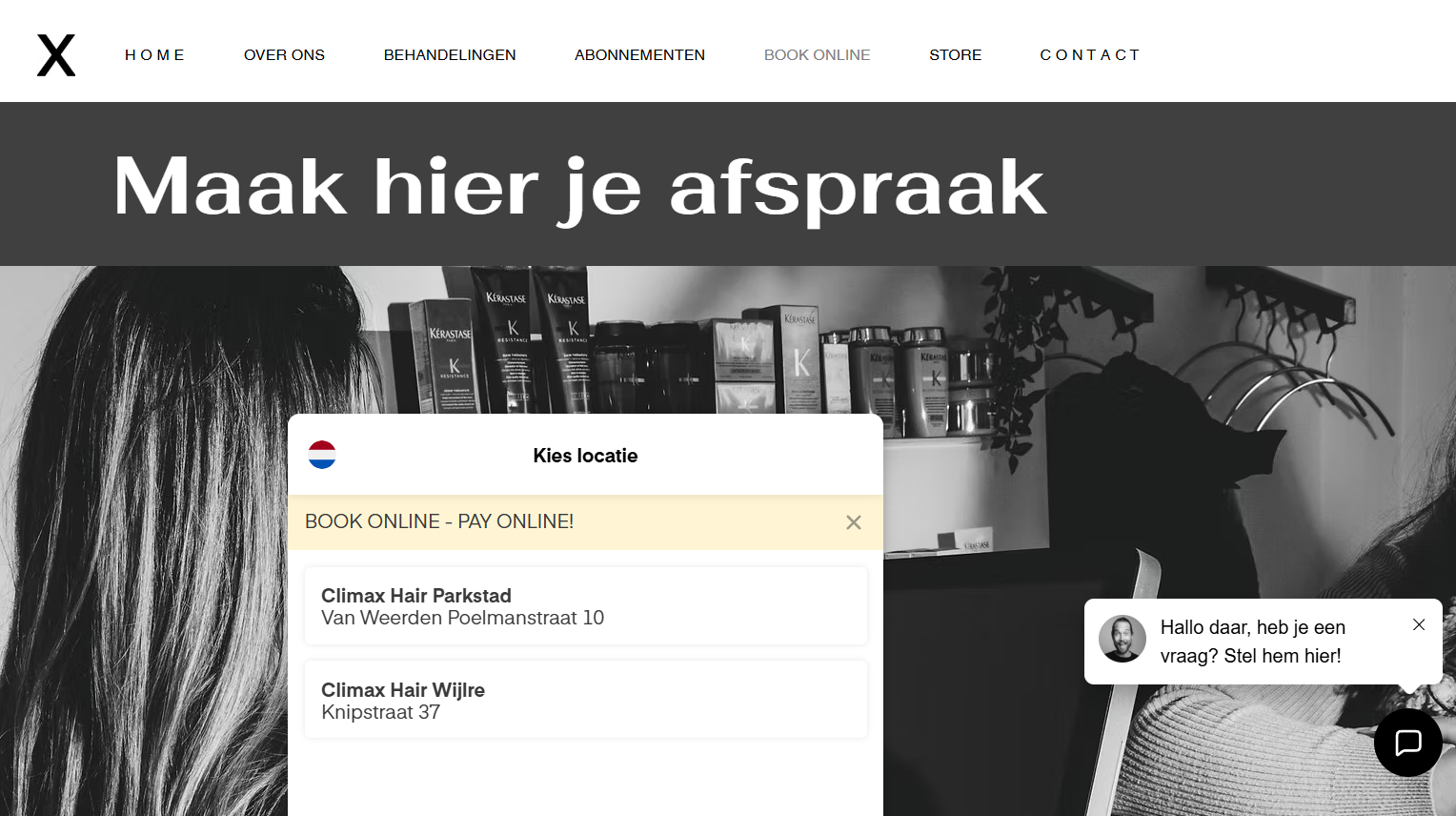This screenshot has height=816, width=1456.
Task: Click the X logo in the header
Action: pos(56,55)
